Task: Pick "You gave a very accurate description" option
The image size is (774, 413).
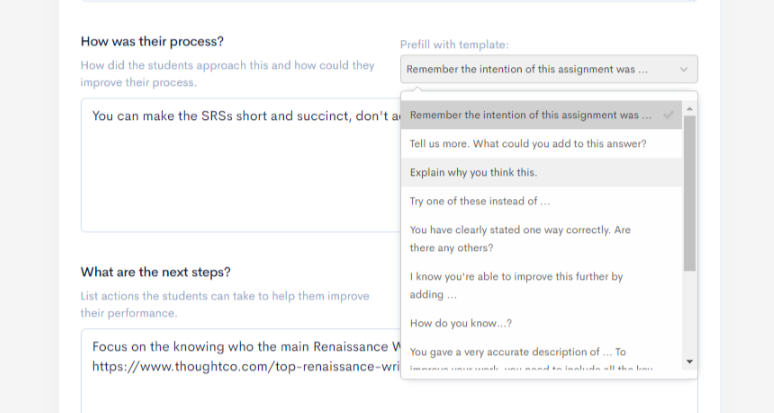Action: (517, 352)
